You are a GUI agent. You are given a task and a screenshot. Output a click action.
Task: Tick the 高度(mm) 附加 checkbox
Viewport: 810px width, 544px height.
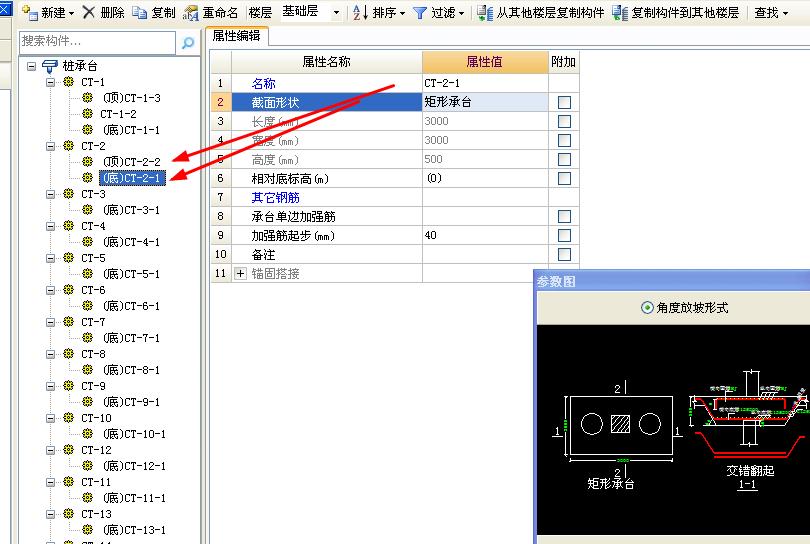click(564, 160)
